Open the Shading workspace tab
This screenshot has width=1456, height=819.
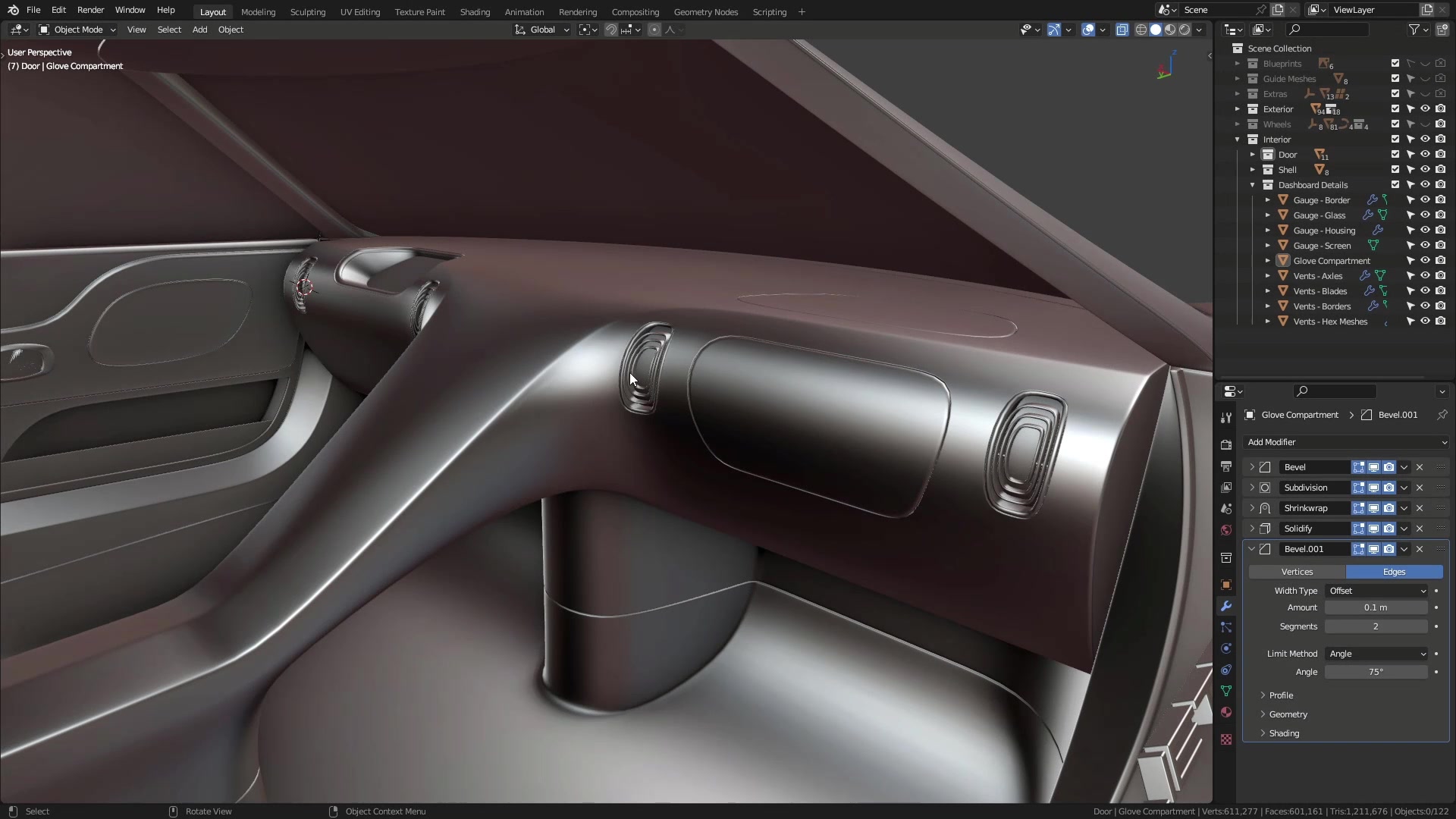click(x=475, y=12)
